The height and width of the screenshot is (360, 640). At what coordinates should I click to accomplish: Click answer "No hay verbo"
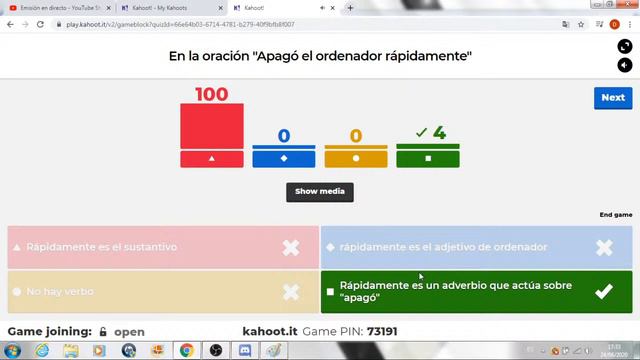pos(163,292)
